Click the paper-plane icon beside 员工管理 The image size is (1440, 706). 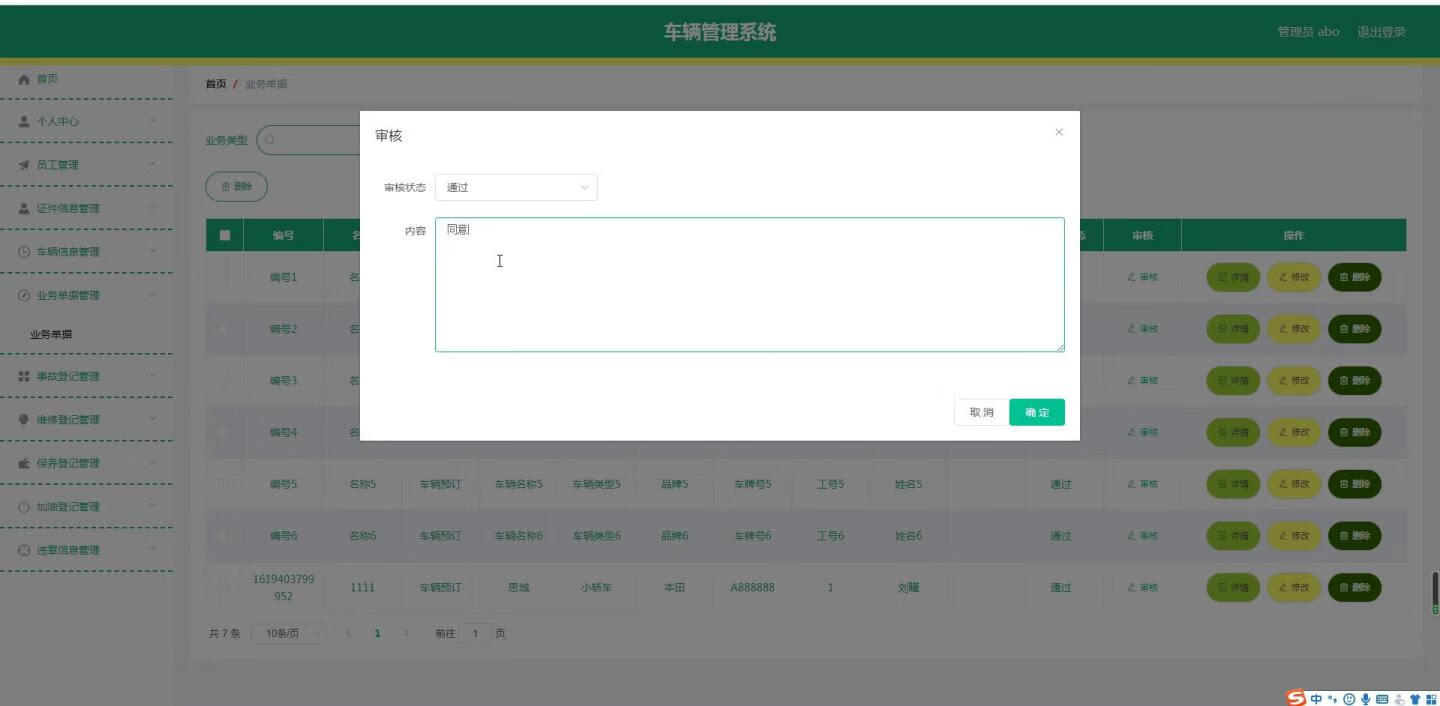point(24,165)
